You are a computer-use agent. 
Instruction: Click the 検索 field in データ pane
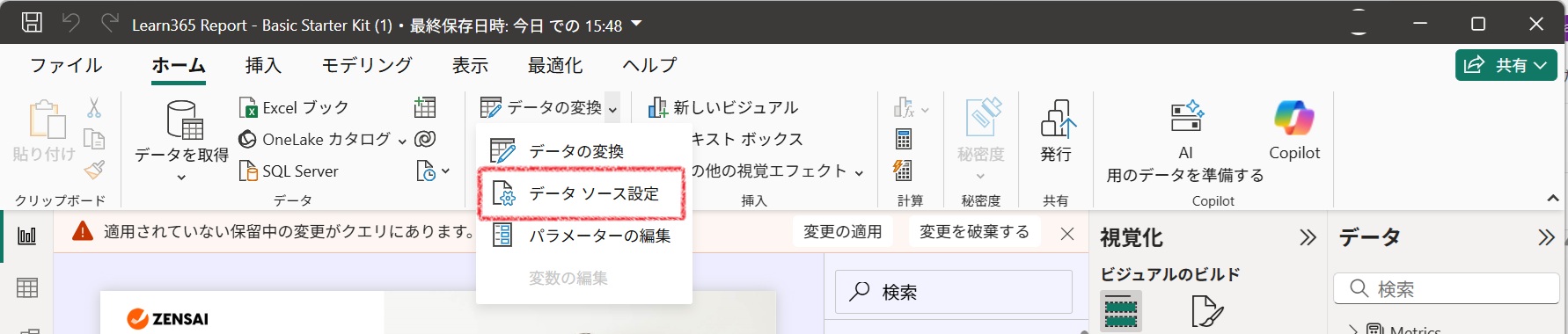pos(1446,288)
